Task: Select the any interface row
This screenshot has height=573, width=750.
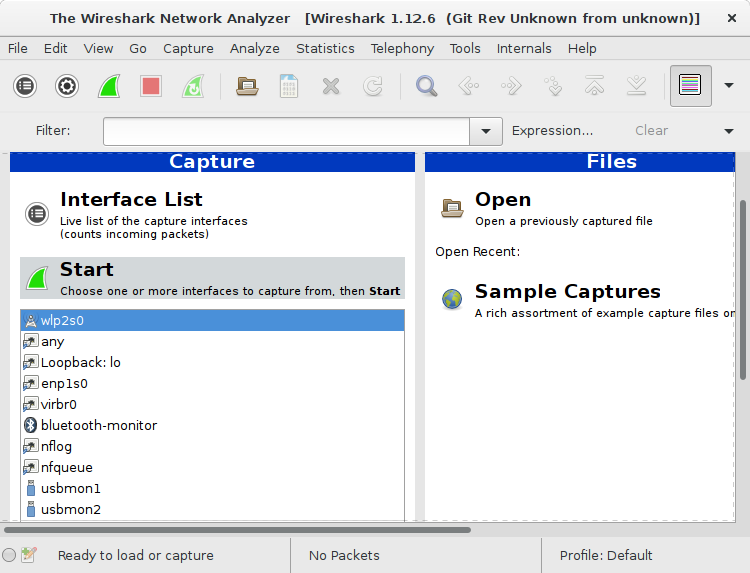Action: pyautogui.click(x=212, y=342)
